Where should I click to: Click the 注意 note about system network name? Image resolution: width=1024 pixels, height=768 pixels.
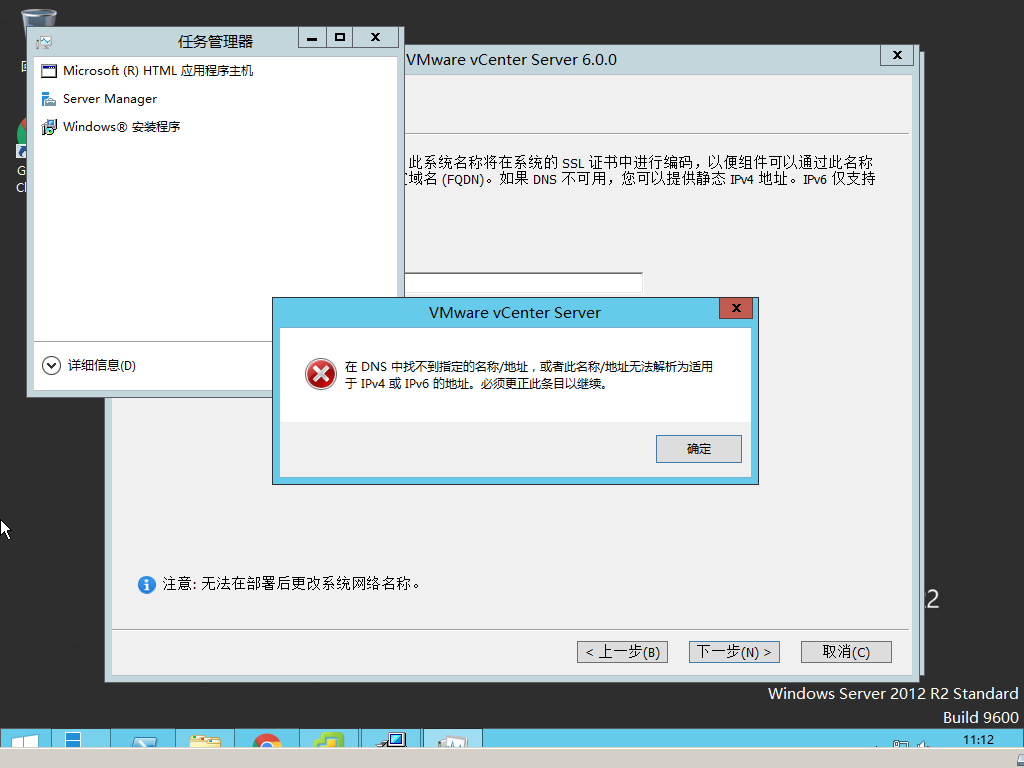click(291, 584)
